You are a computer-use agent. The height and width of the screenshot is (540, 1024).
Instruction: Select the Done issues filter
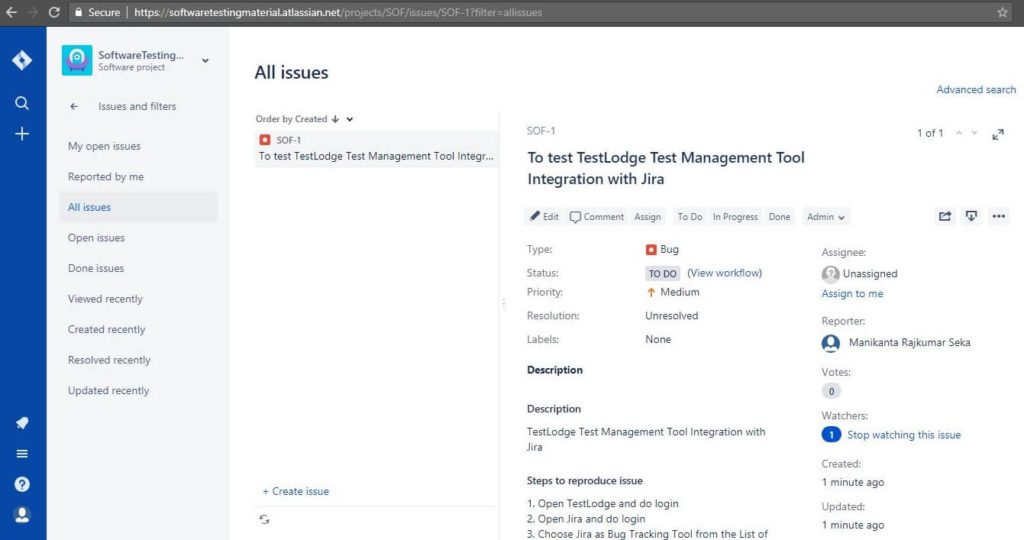(x=96, y=268)
